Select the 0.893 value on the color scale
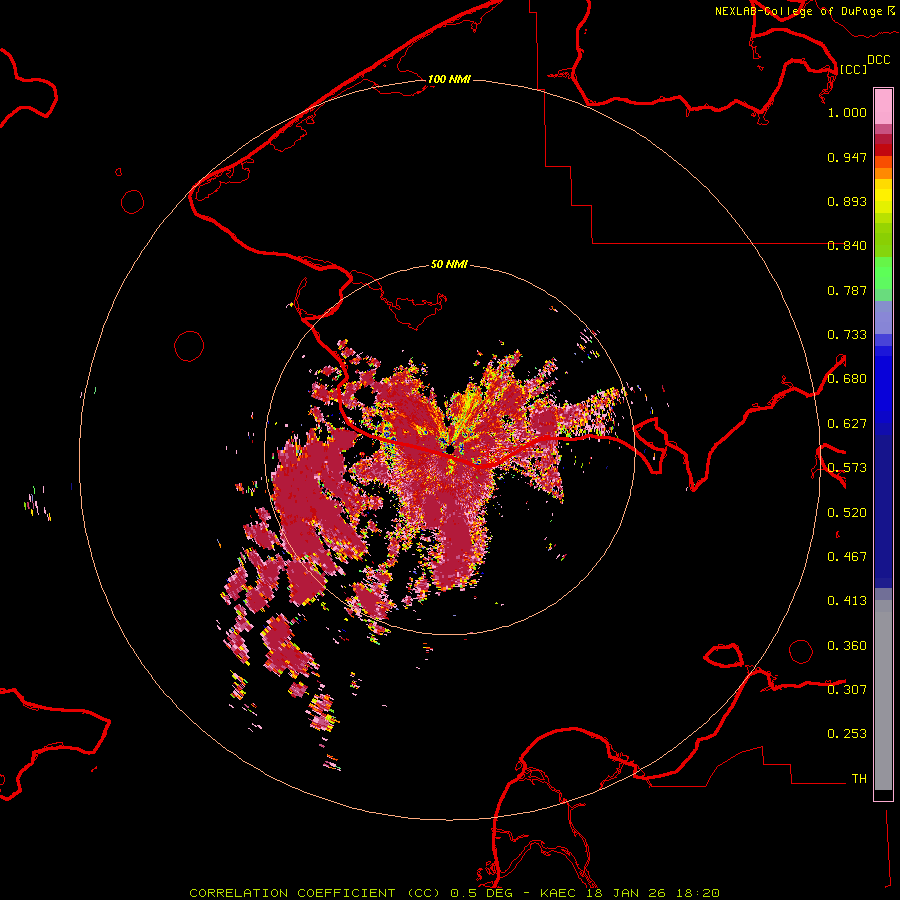 pyautogui.click(x=847, y=201)
